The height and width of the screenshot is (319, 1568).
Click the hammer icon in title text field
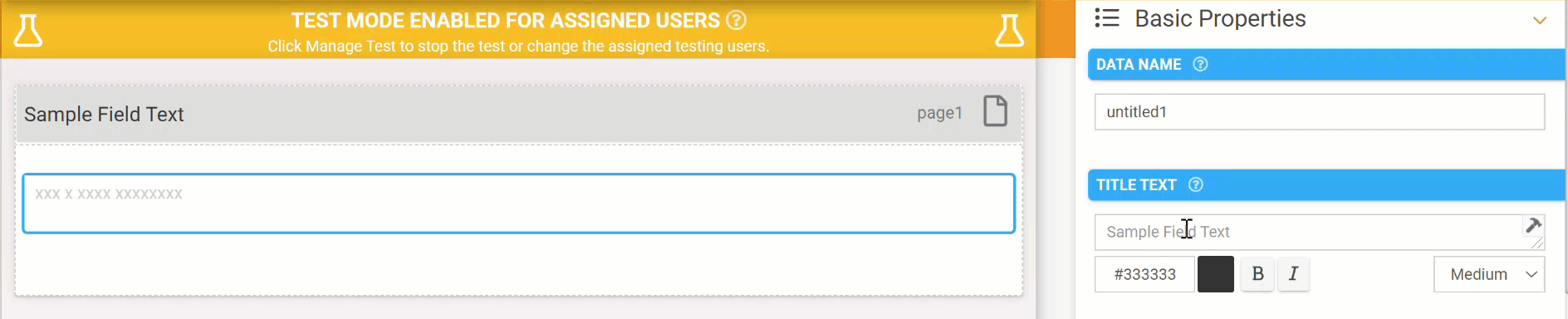(x=1533, y=225)
